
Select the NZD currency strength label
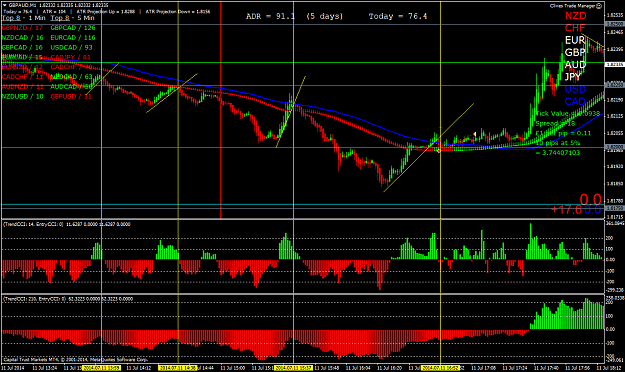(576, 16)
